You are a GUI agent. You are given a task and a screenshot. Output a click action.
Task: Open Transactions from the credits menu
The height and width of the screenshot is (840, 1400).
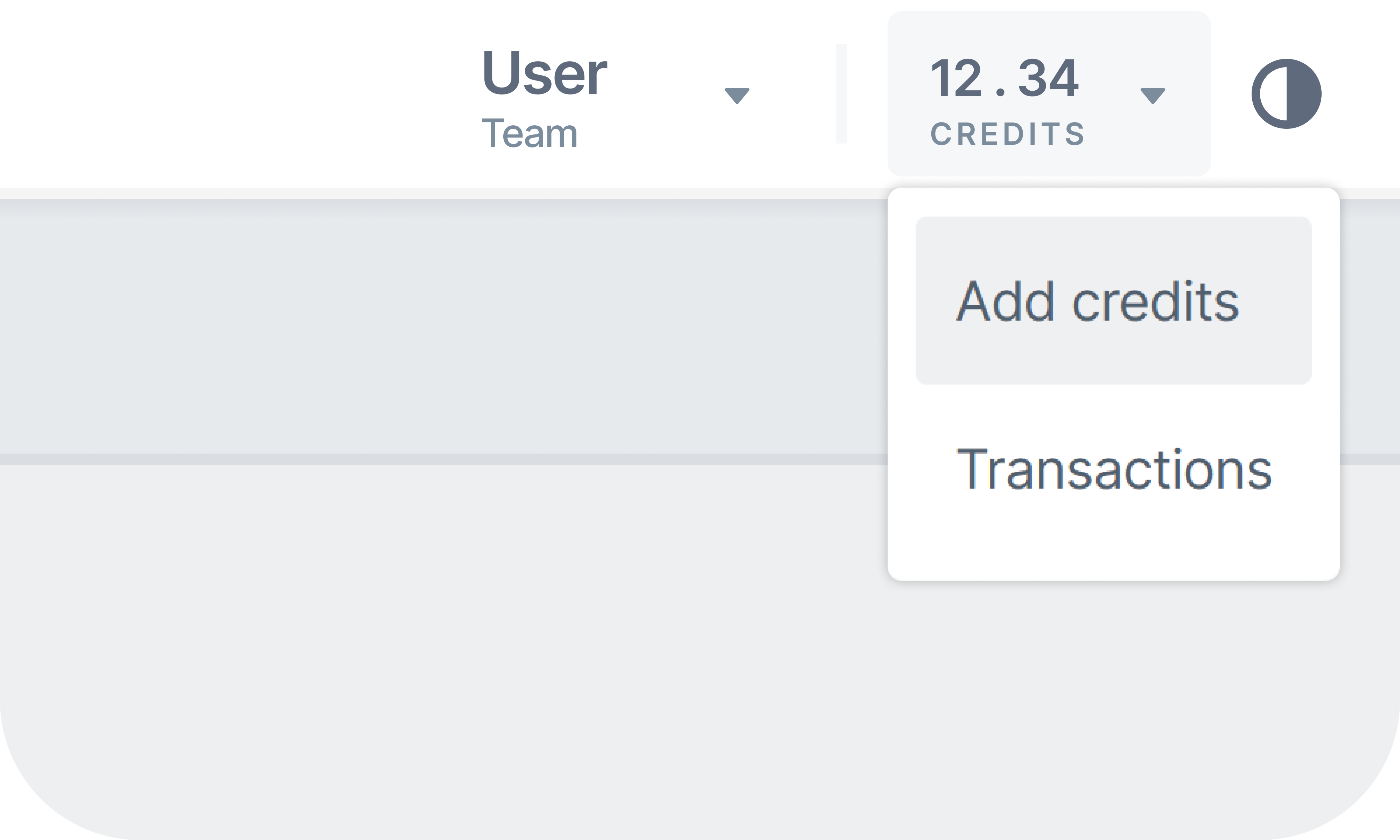1114,468
